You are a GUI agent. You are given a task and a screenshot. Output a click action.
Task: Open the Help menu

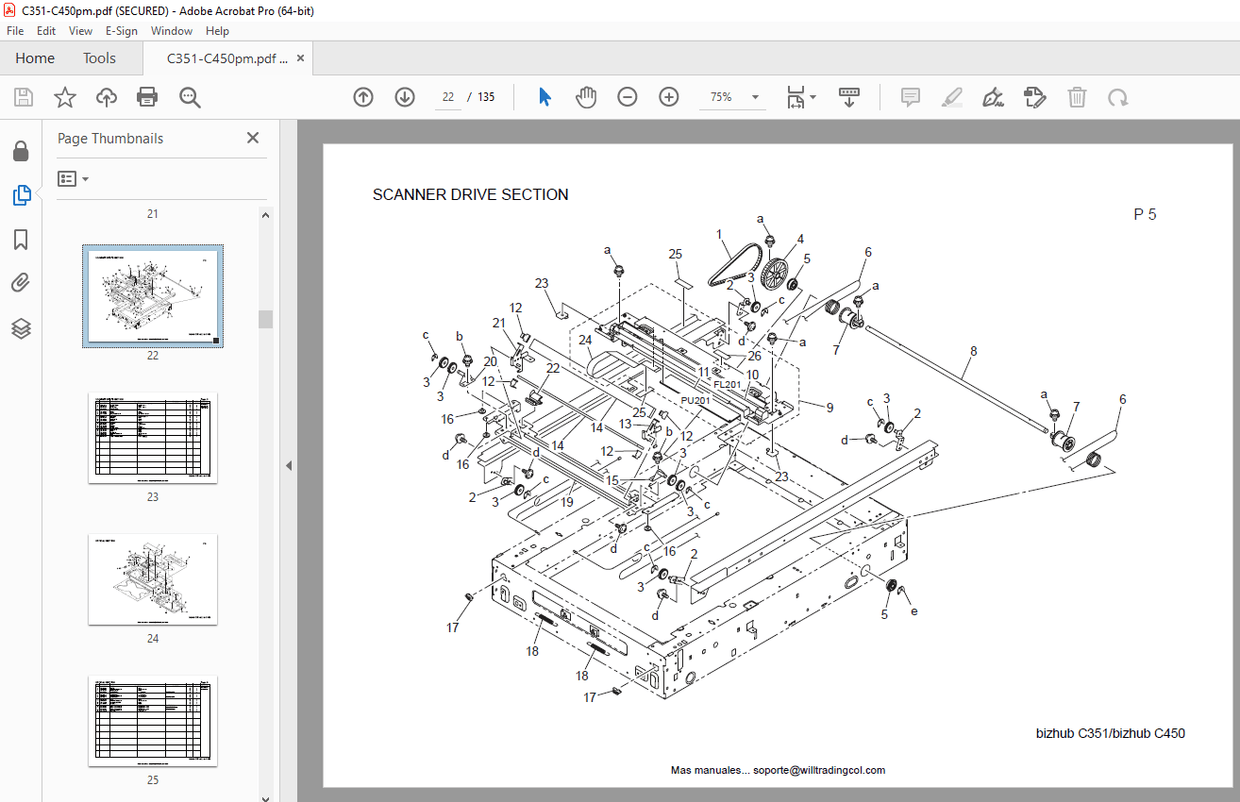tap(217, 31)
